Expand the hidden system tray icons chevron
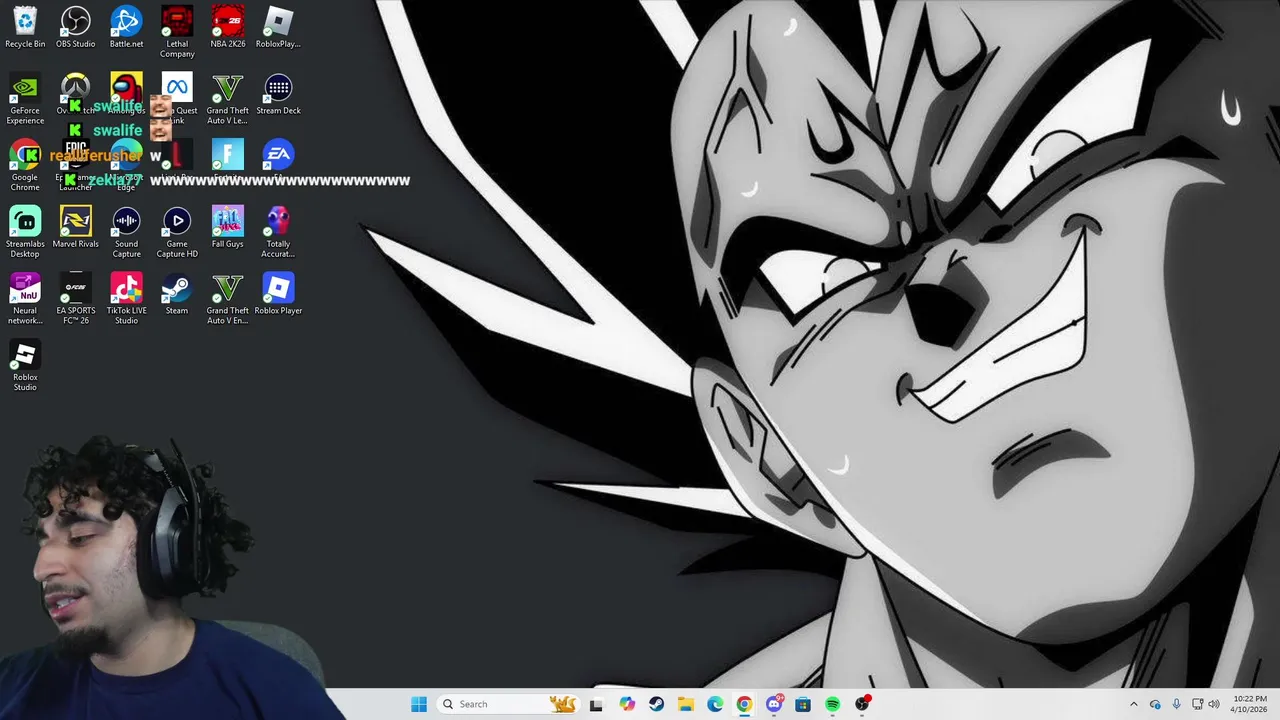The image size is (1280, 720). 1133,704
